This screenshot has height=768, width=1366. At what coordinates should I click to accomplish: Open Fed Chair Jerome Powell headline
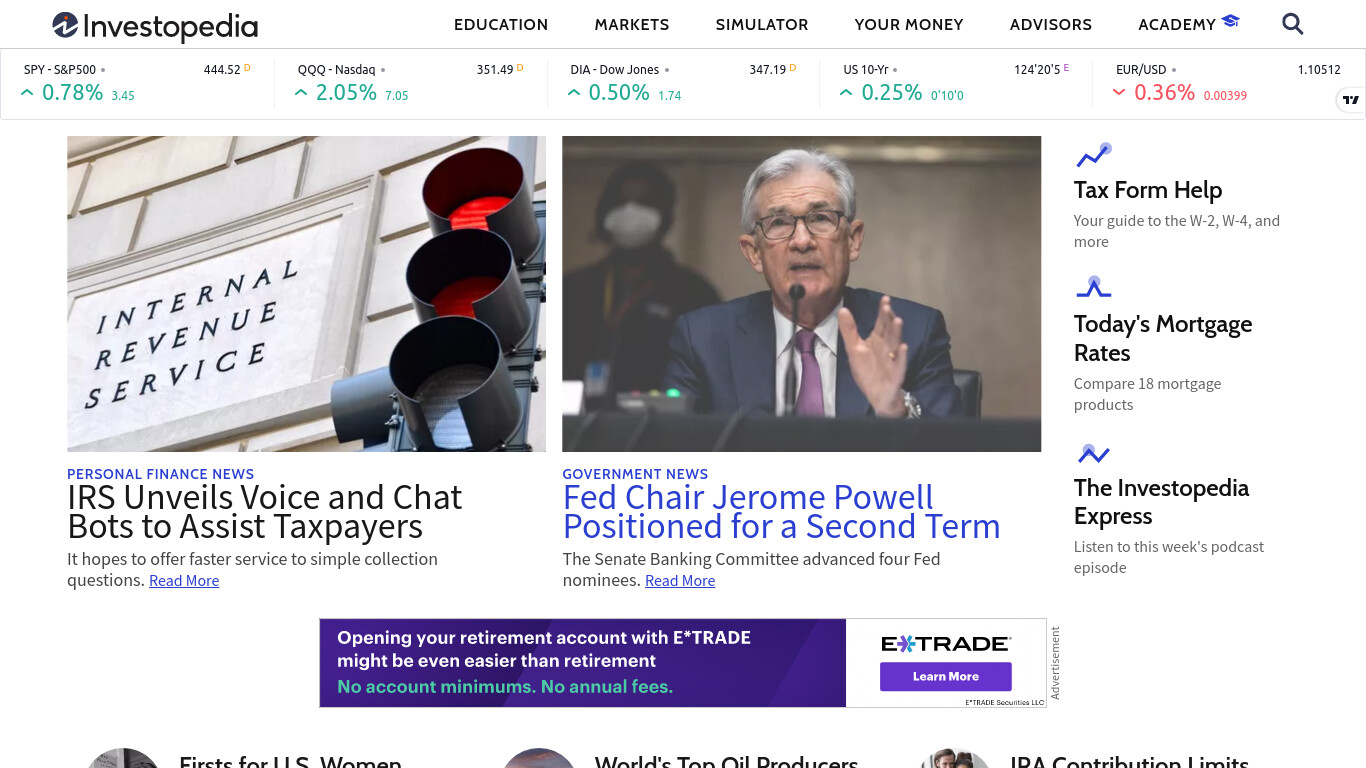781,511
